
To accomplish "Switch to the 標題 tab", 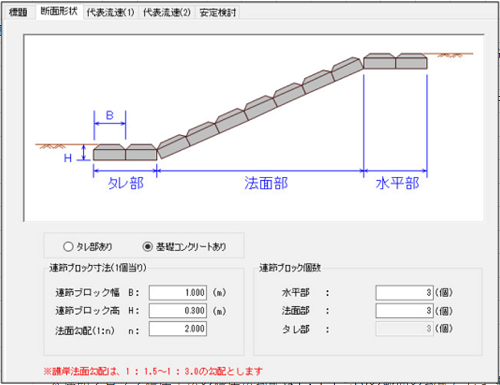I will (x=18, y=13).
